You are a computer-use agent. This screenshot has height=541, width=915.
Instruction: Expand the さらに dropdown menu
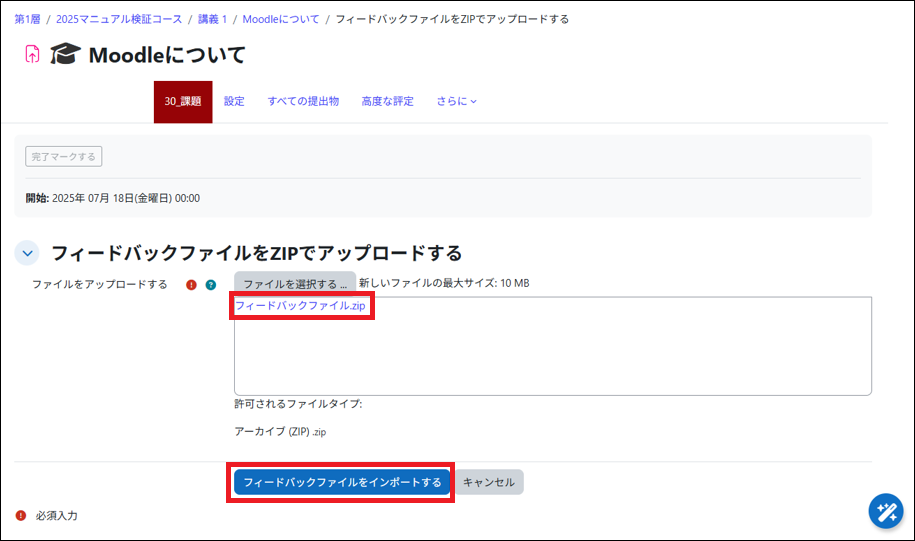click(456, 102)
